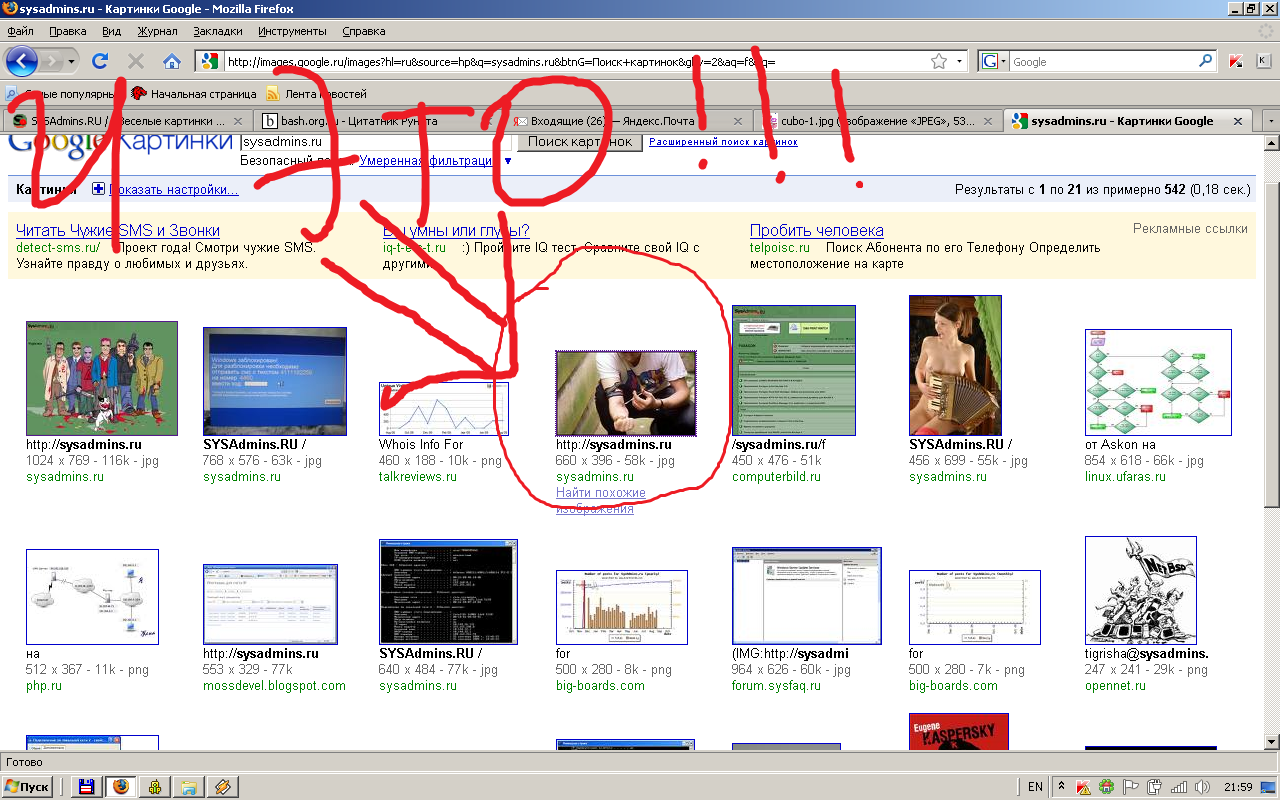Open the Windows Пуск menu
The width and height of the screenshot is (1280, 800).
click(x=27, y=786)
